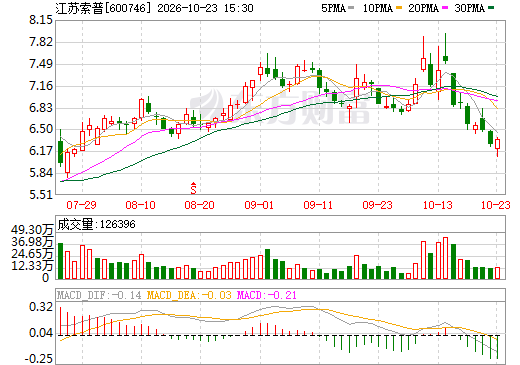This screenshot has height=365, width=520.
Task: Click the gray 5PMA color dash
Action: [x=351, y=8]
